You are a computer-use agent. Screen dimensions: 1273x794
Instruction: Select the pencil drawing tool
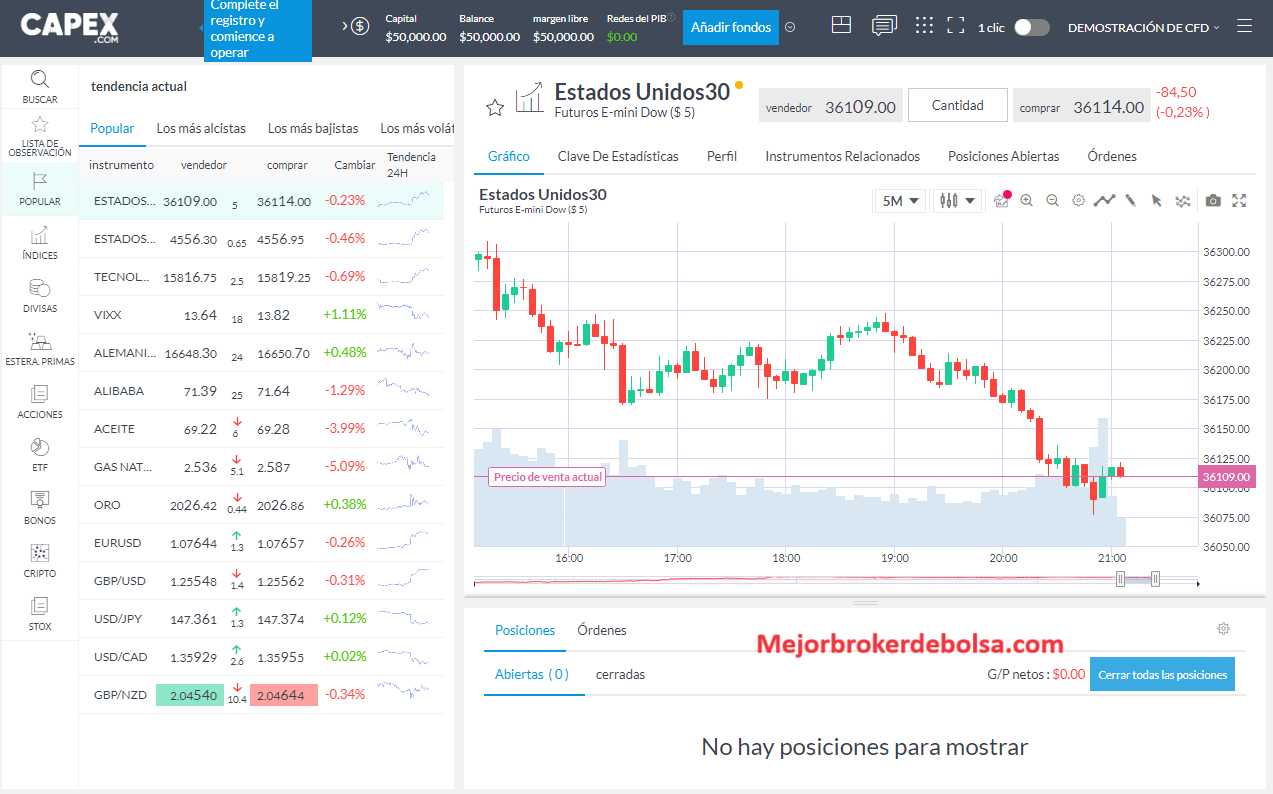(1130, 201)
